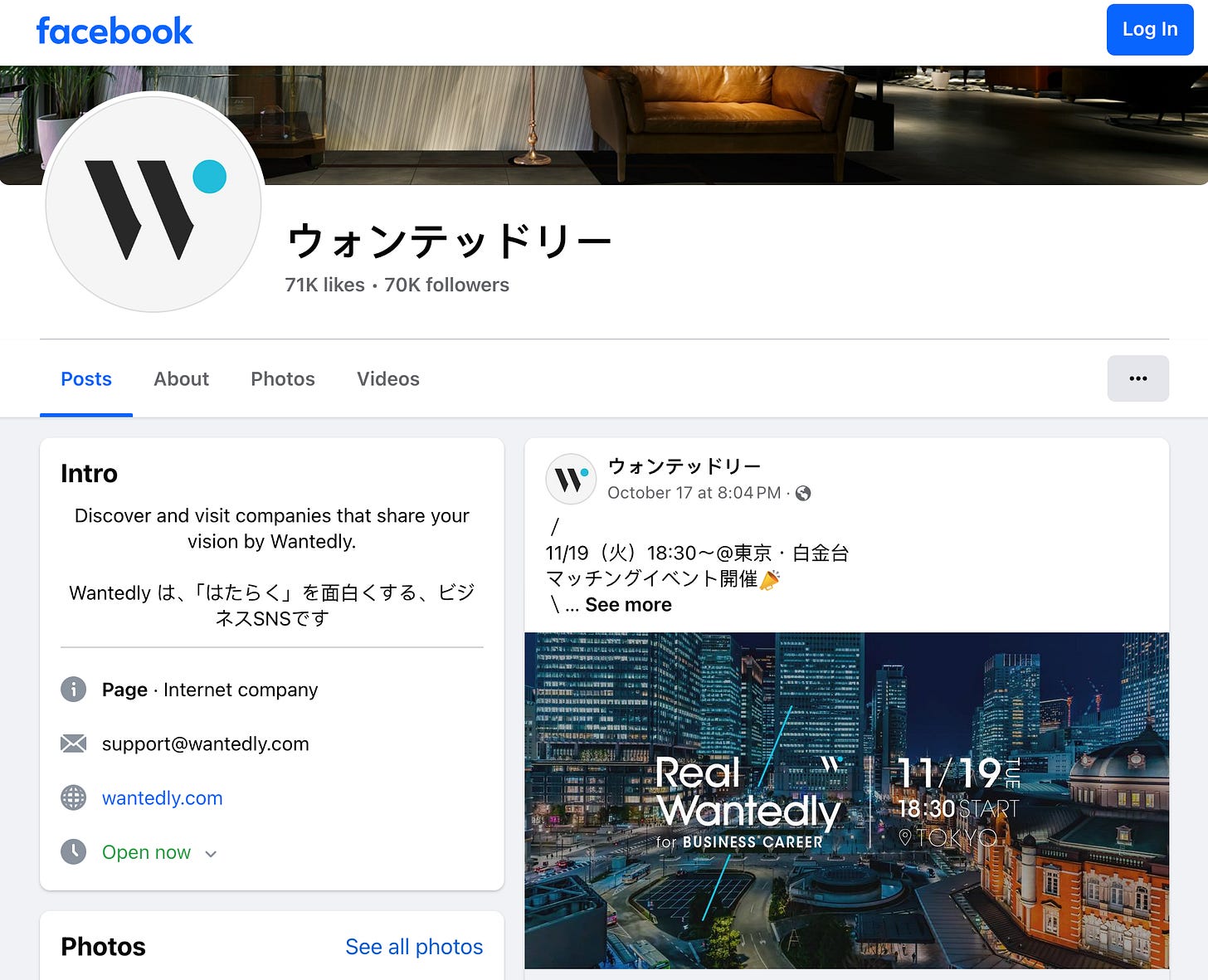This screenshot has height=980, width=1208.
Task: Click the Facebook logo
Action: click(x=114, y=32)
